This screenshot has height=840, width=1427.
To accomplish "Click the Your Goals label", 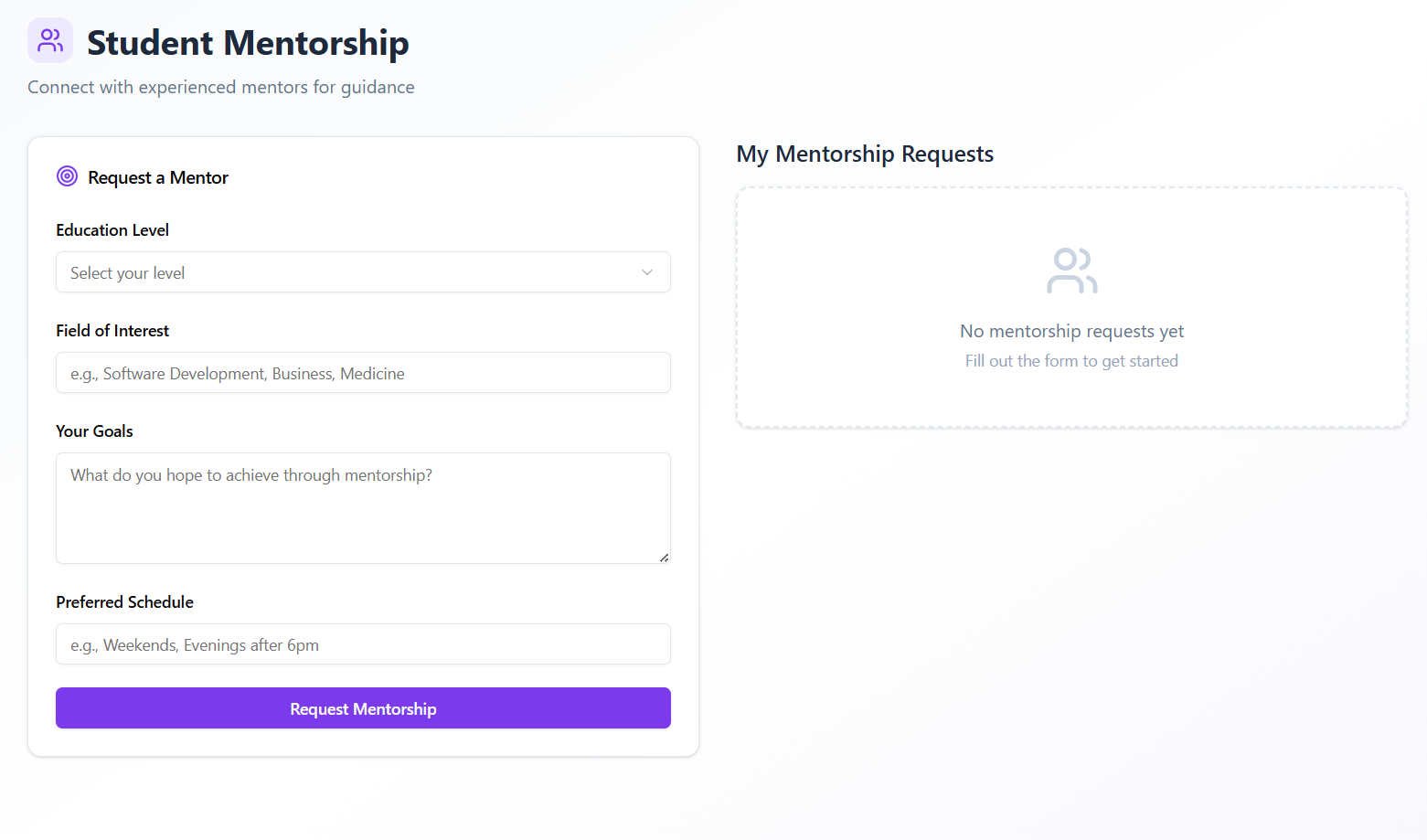I will [94, 431].
